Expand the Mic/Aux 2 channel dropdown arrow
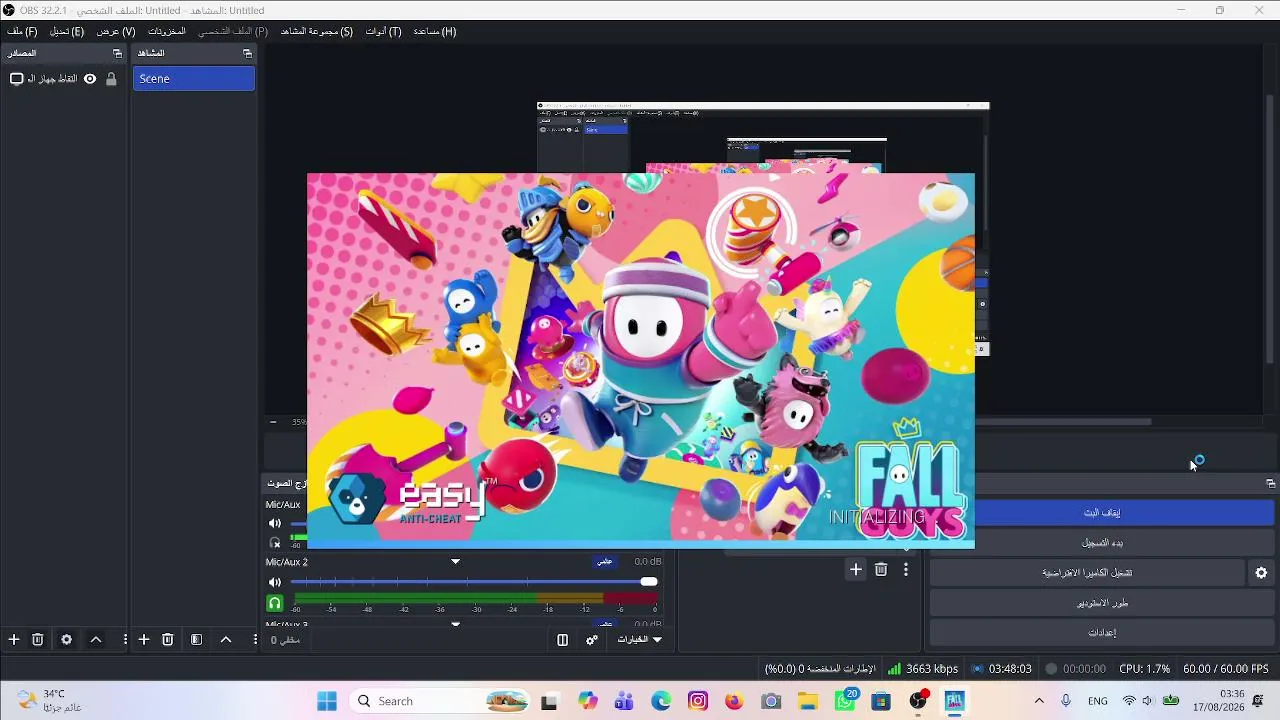The width and height of the screenshot is (1280, 720). pos(455,562)
